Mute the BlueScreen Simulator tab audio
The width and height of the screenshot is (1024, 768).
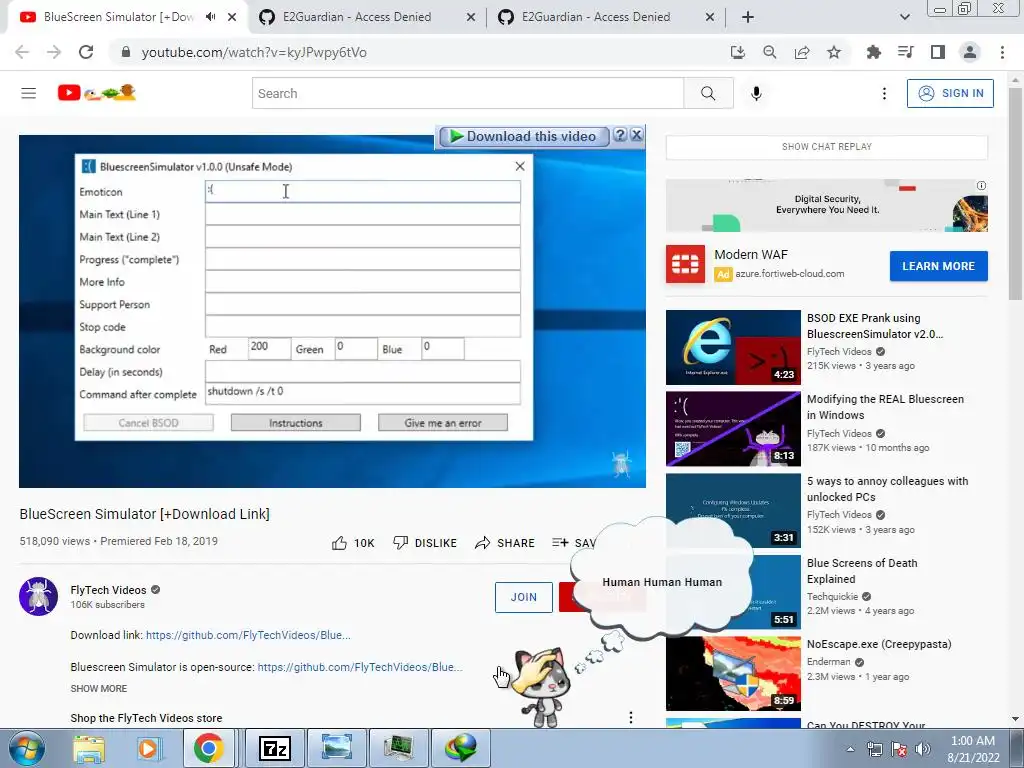210,17
